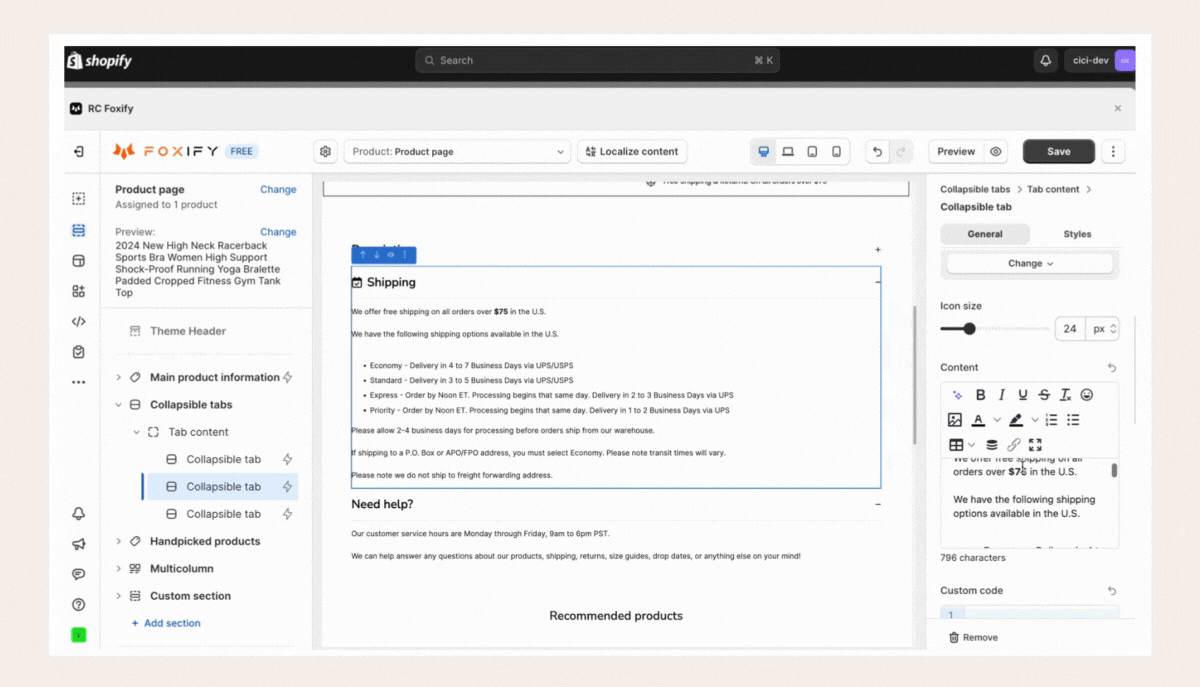The width and height of the screenshot is (1200, 687).
Task: Expand the Main product information section
Action: (119, 378)
